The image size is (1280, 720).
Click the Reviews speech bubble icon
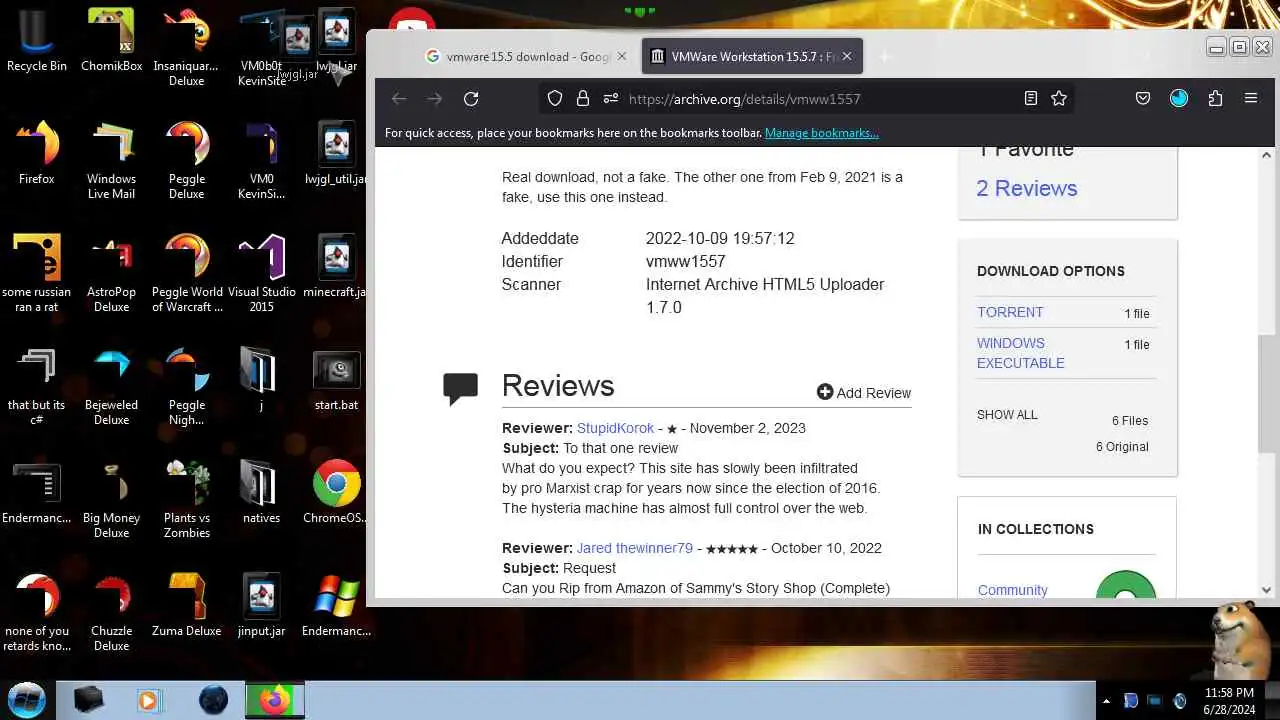460,389
